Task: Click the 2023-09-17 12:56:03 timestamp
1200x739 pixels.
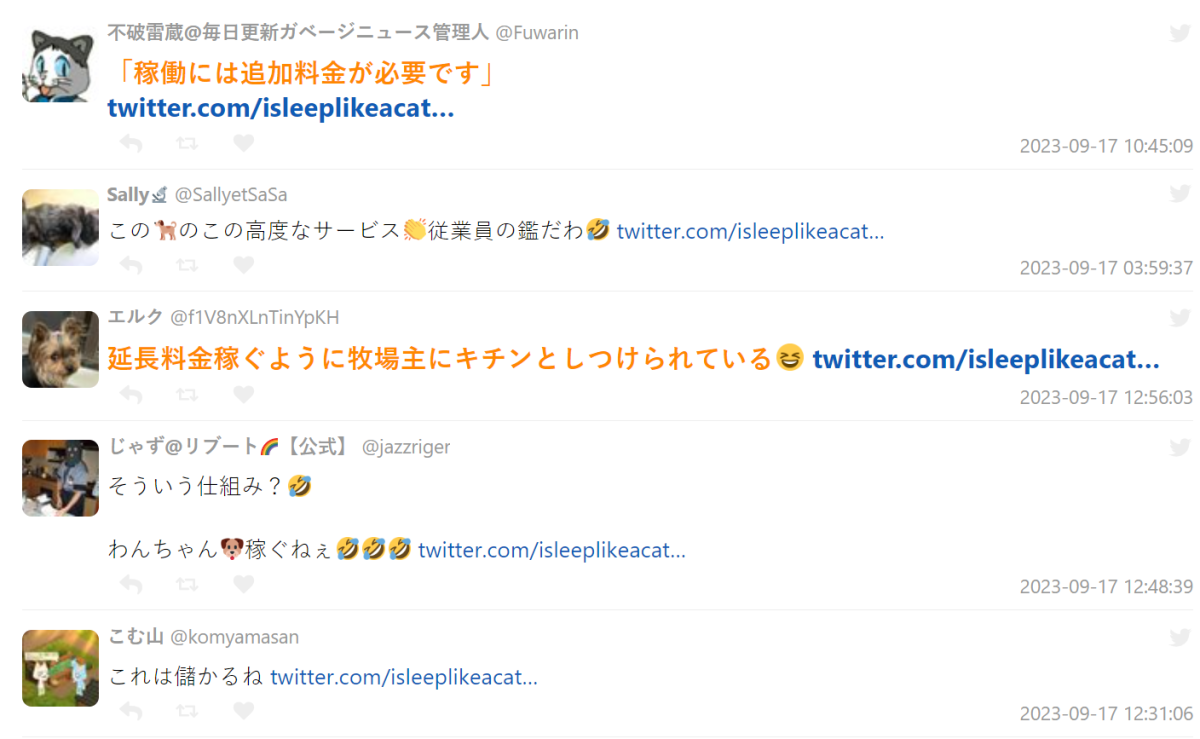Action: click(1106, 397)
